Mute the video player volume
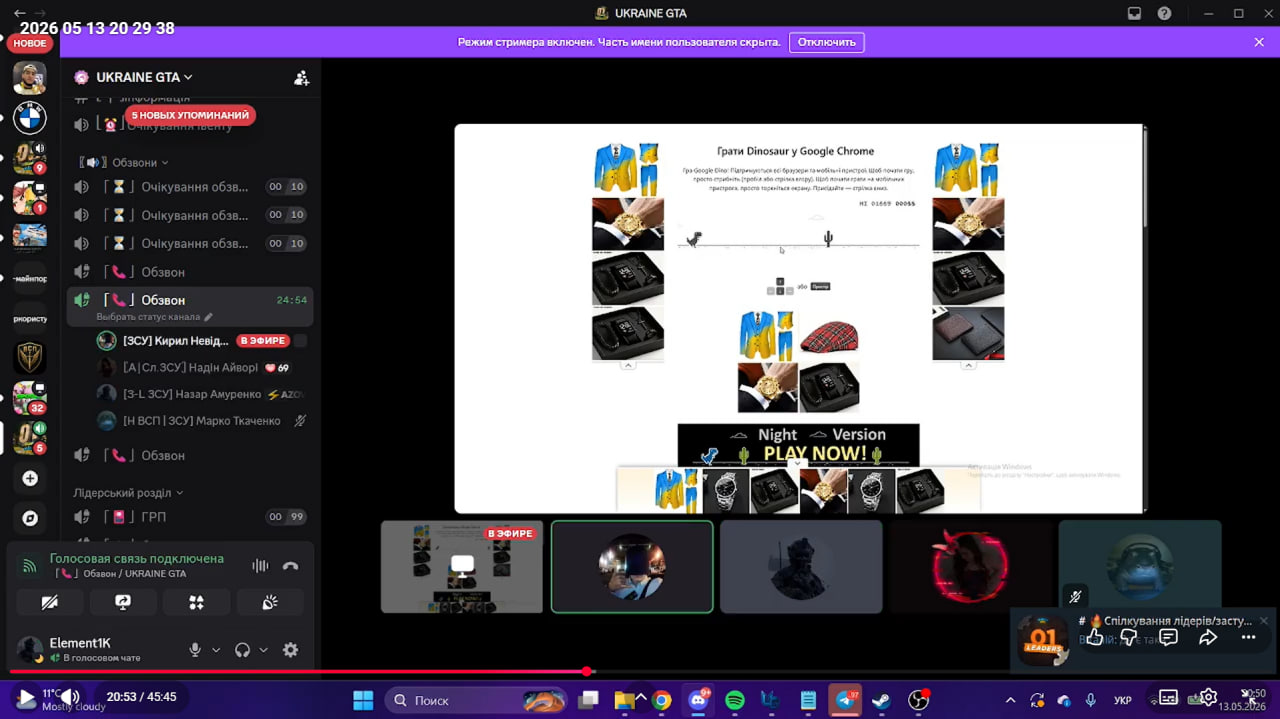The height and width of the screenshot is (719, 1280). pos(68,697)
